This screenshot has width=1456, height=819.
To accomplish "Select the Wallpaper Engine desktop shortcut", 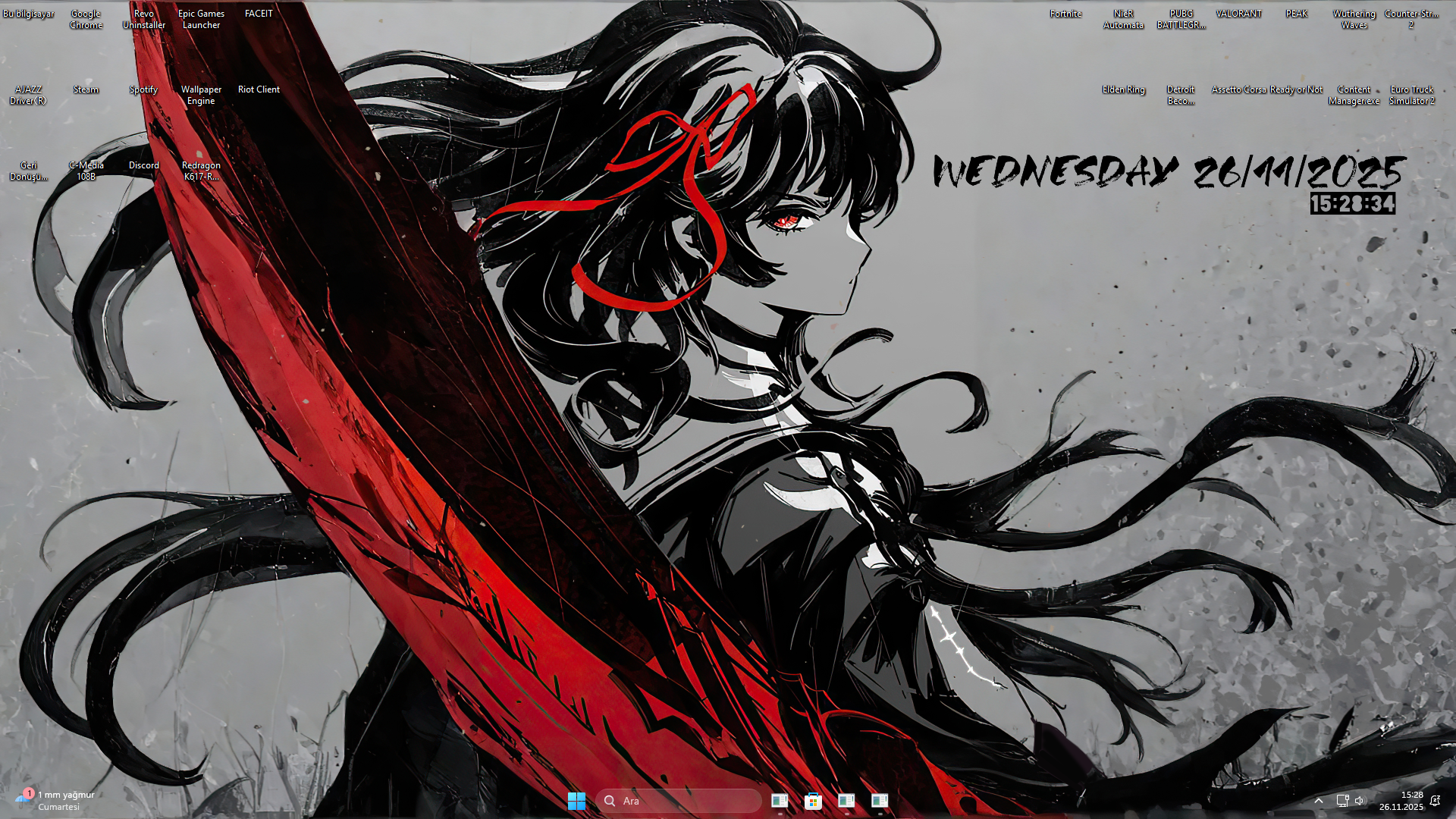I will (201, 95).
